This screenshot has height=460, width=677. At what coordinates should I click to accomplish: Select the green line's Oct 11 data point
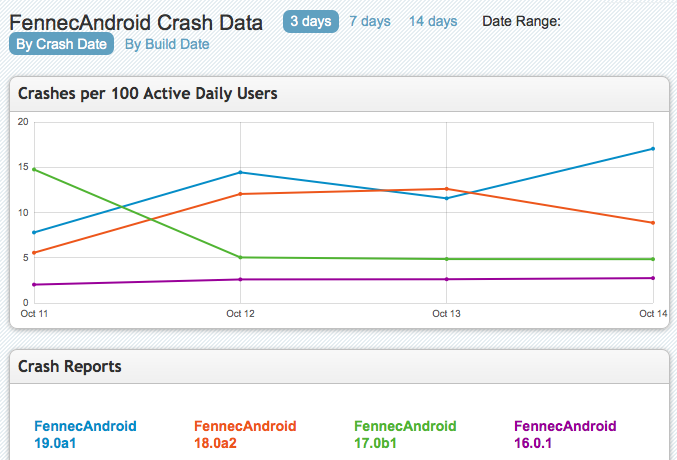[34, 169]
